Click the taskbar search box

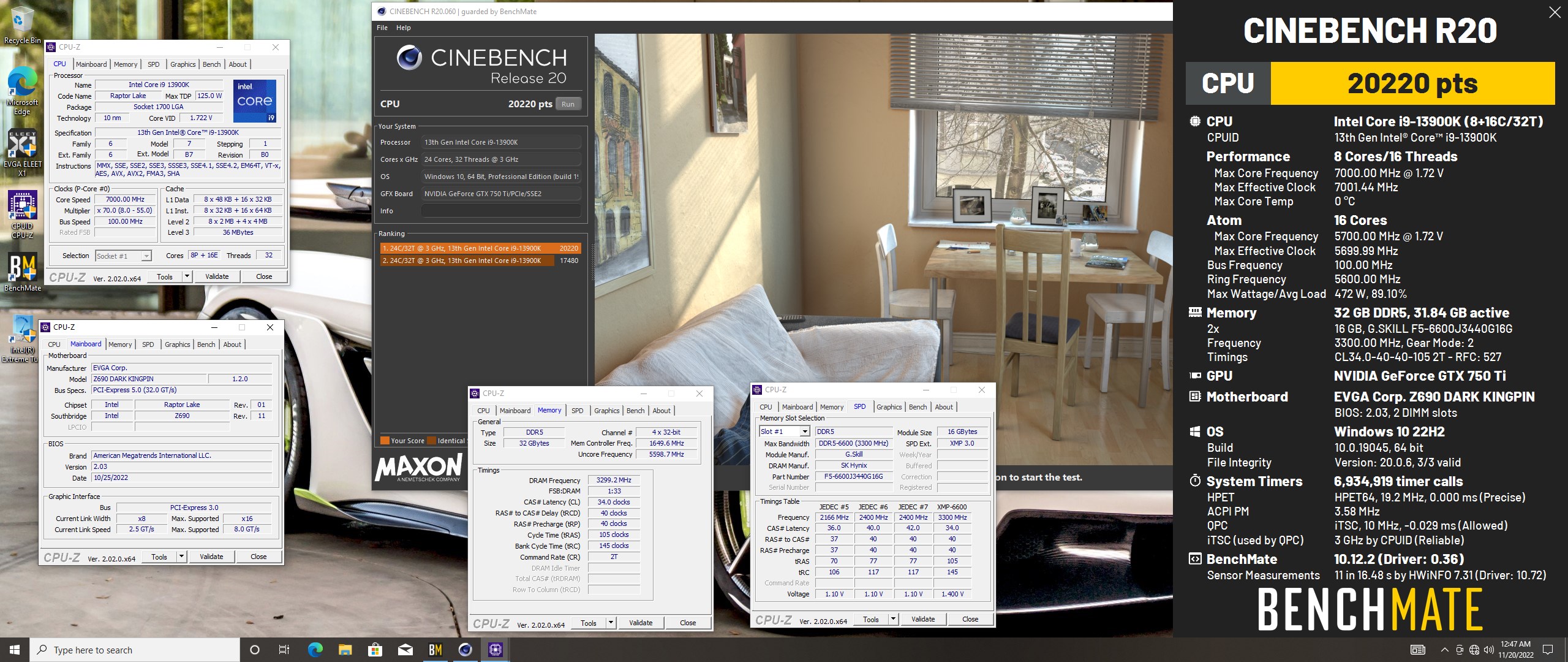point(135,650)
